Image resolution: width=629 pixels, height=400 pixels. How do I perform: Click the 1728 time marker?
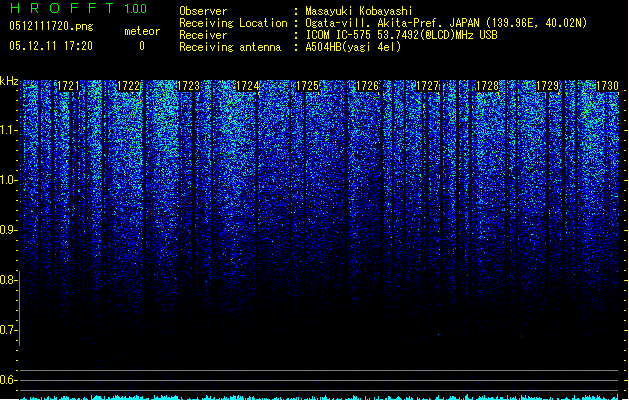(x=487, y=86)
